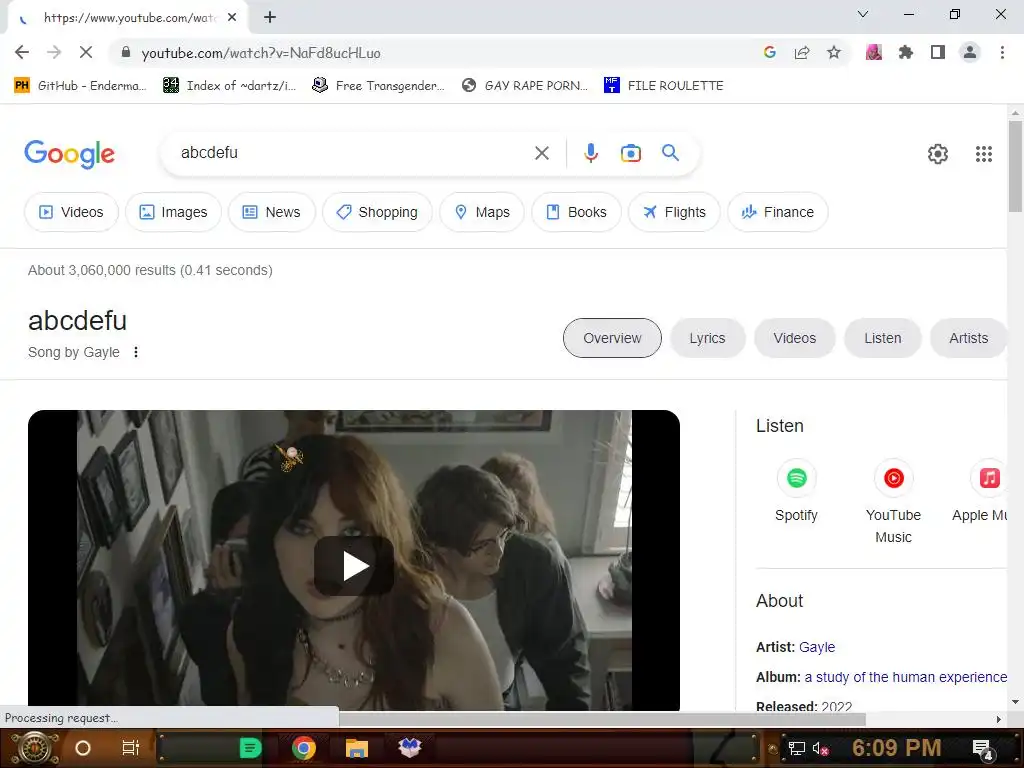Click the vertical page scrollbar
1024x768 pixels.
(x=1015, y=167)
